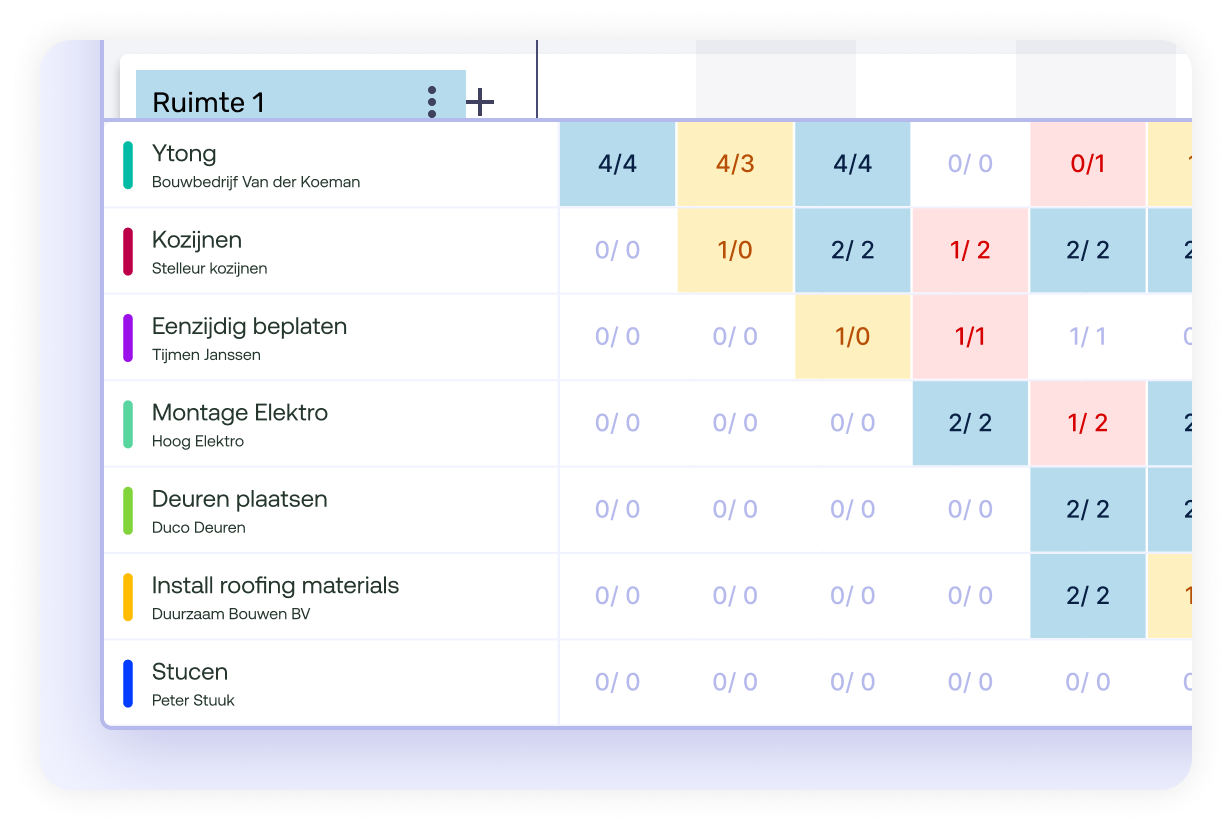Screen dimensions: 1232x830
Task: Open the Ytong task row
Action: tap(184, 154)
